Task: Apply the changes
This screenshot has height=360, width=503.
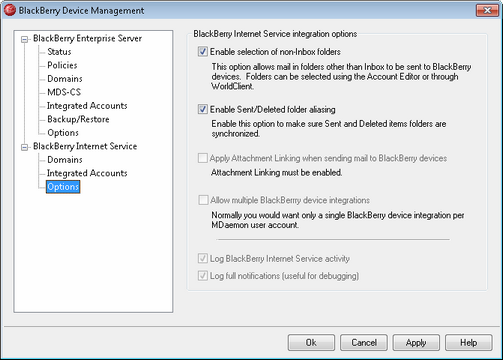Action: click(416, 343)
